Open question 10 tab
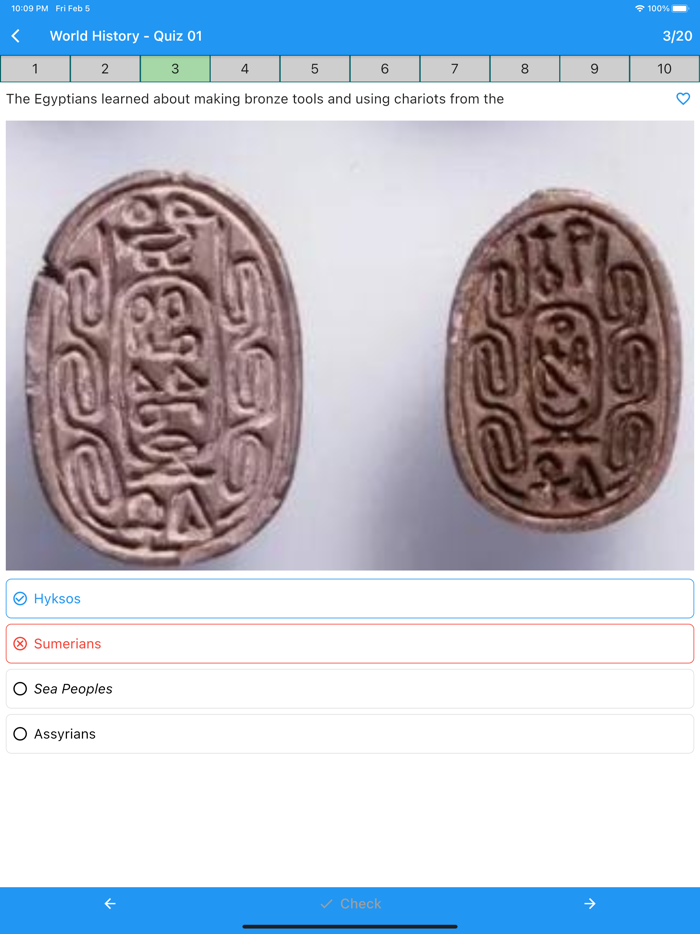Image resolution: width=700 pixels, height=934 pixels. click(665, 69)
